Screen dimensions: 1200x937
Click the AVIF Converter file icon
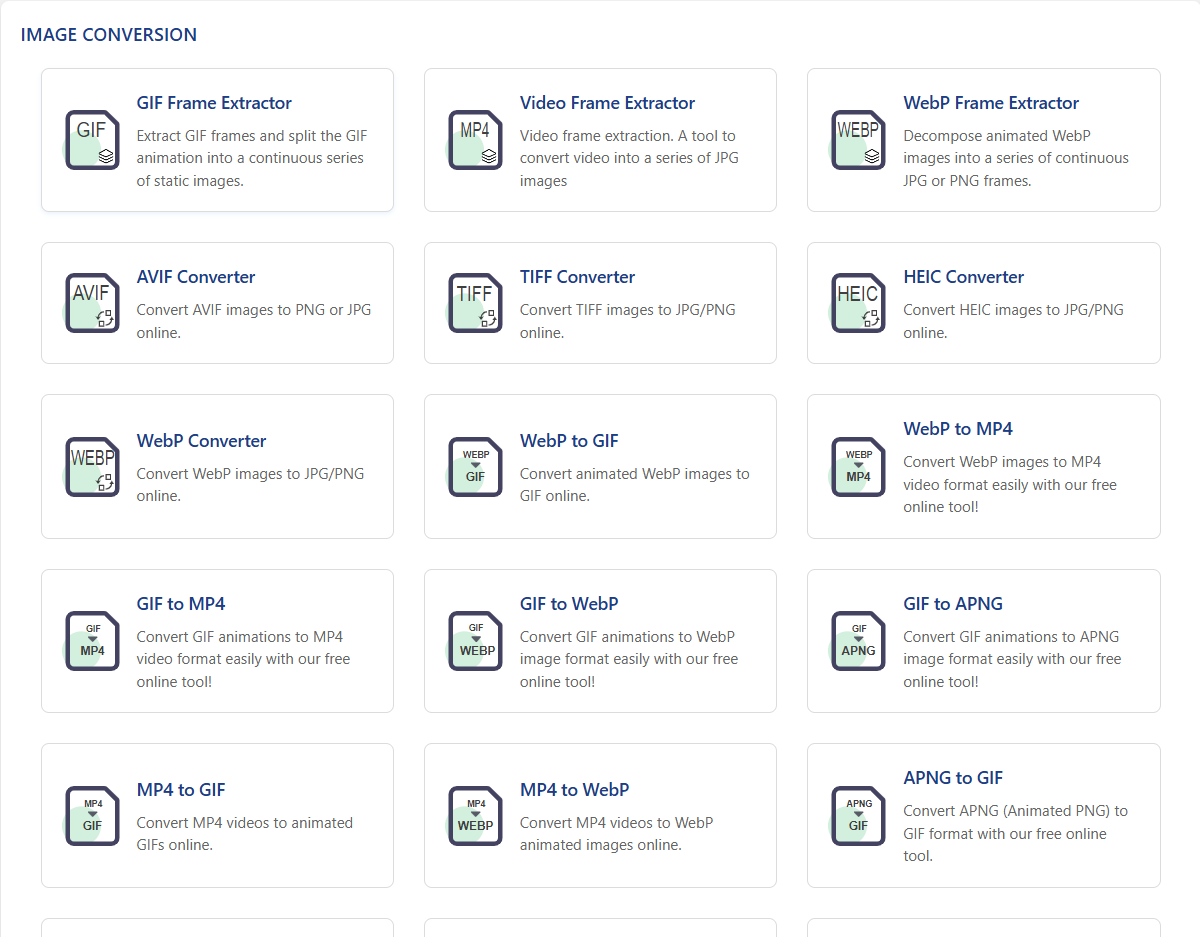click(93, 303)
